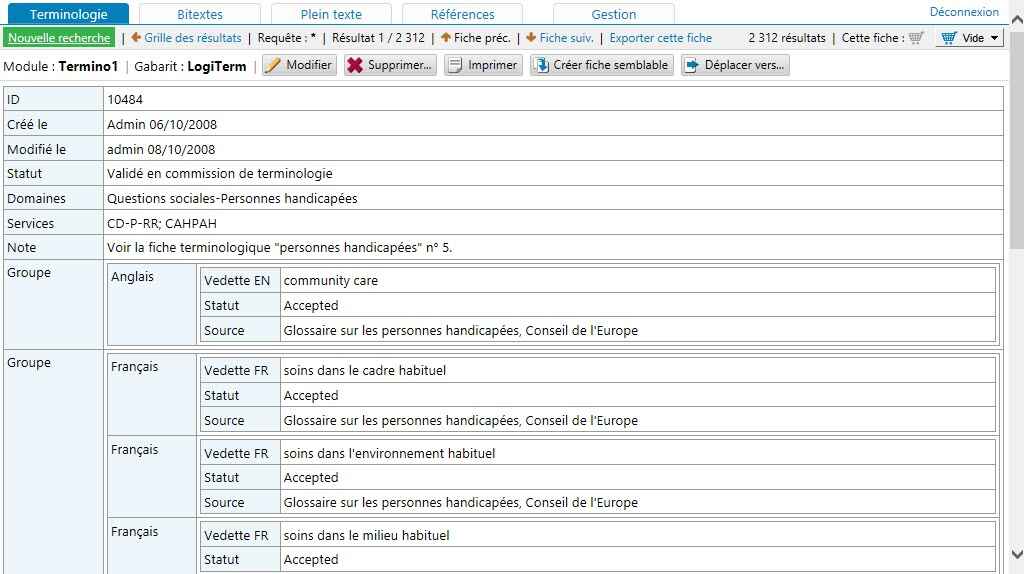Image resolution: width=1024 pixels, height=574 pixels.
Task: Click the printer icon for Imprimer
Action: (x=455, y=65)
